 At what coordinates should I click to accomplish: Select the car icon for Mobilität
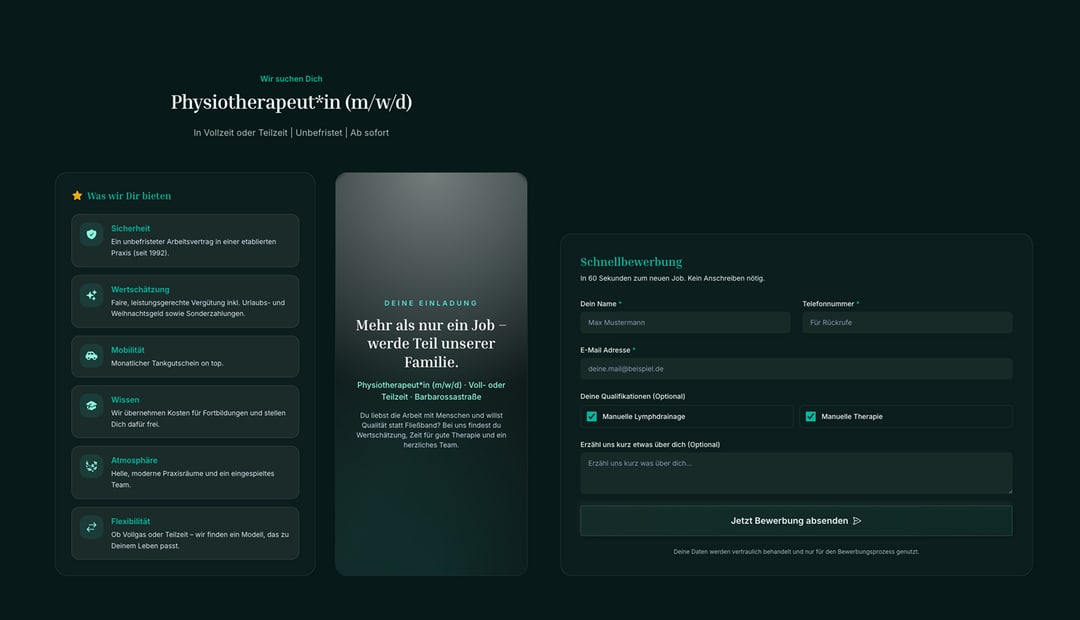pyautogui.click(x=92, y=355)
